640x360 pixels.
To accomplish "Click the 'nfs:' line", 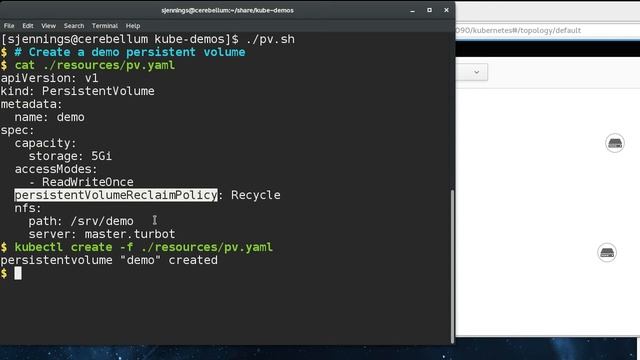I will click(28, 208).
